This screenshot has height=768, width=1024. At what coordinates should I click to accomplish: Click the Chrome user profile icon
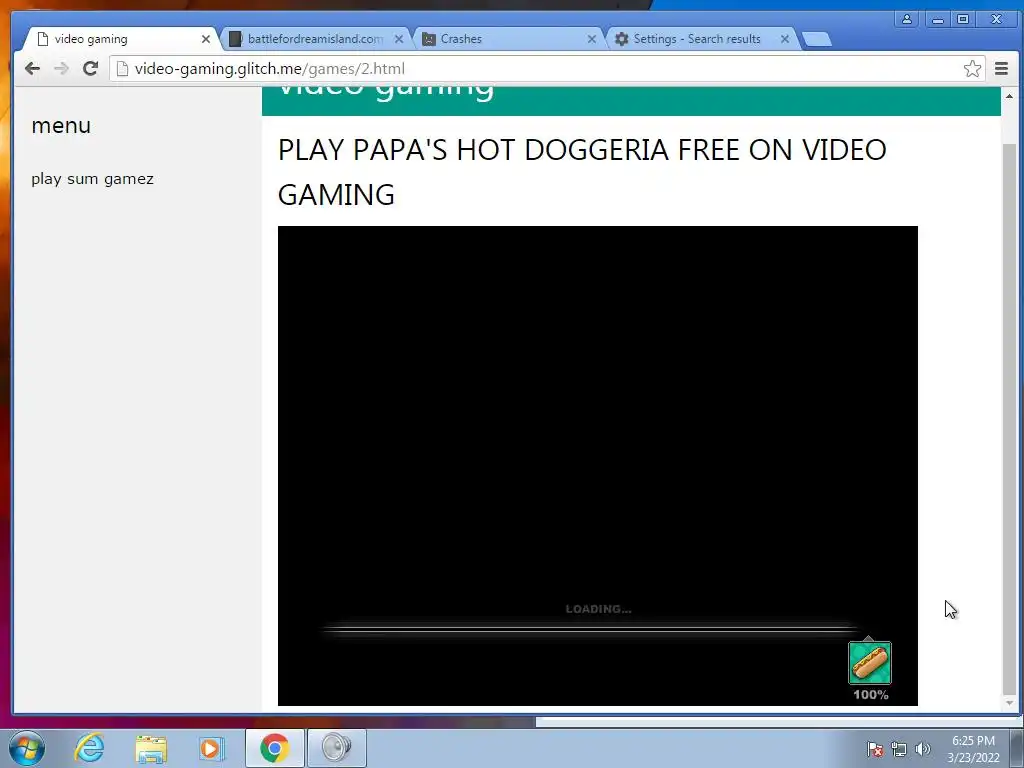point(906,19)
